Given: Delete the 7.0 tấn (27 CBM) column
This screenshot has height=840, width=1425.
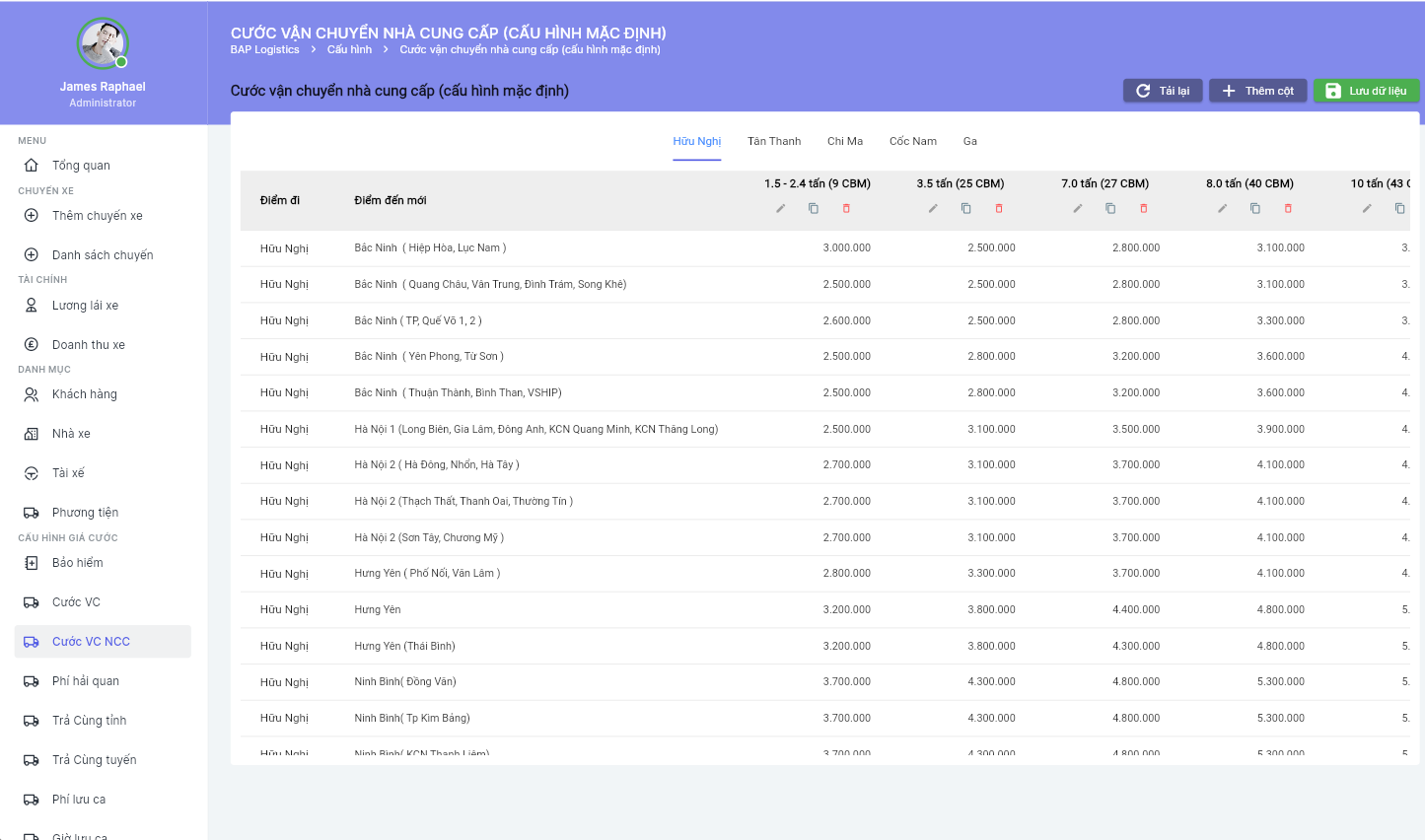Looking at the screenshot, I should [1144, 208].
